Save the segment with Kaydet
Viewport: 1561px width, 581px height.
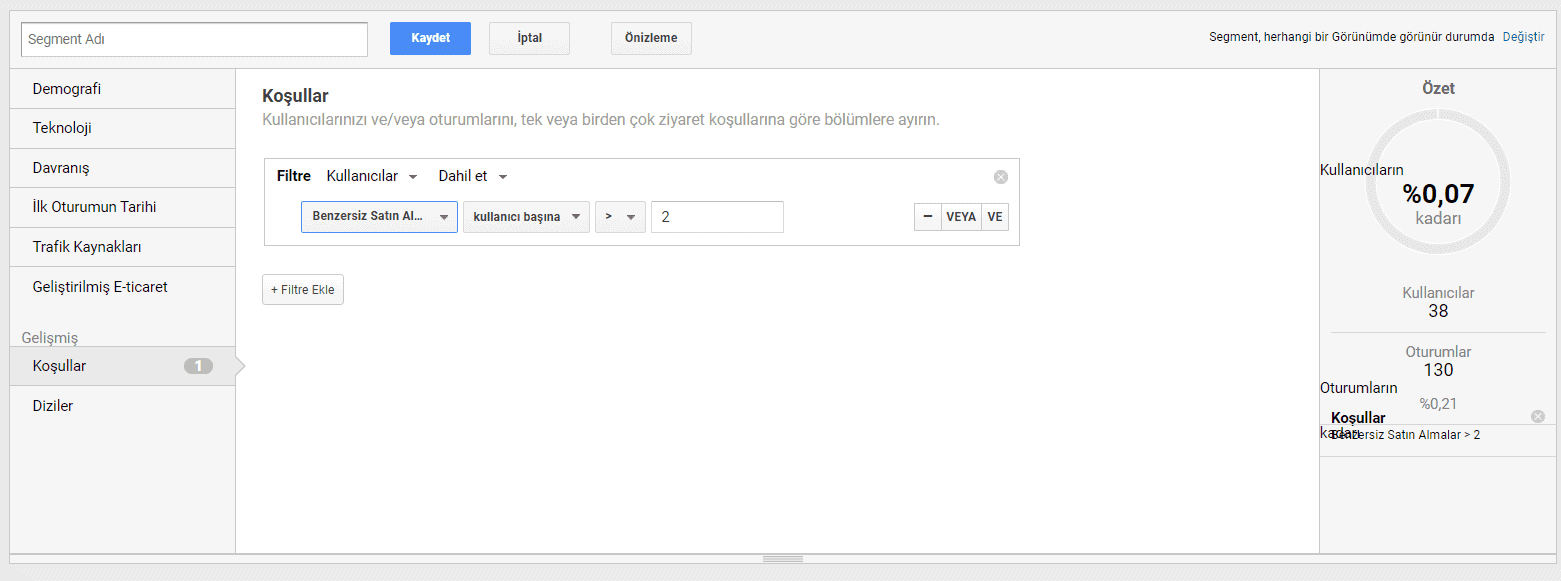click(x=430, y=38)
